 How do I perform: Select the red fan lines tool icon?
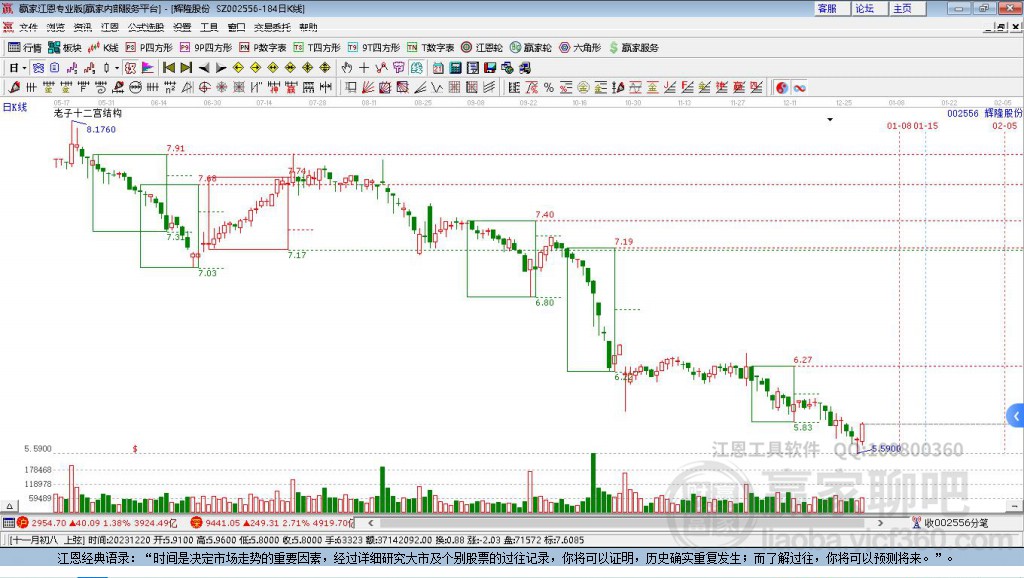(x=368, y=88)
